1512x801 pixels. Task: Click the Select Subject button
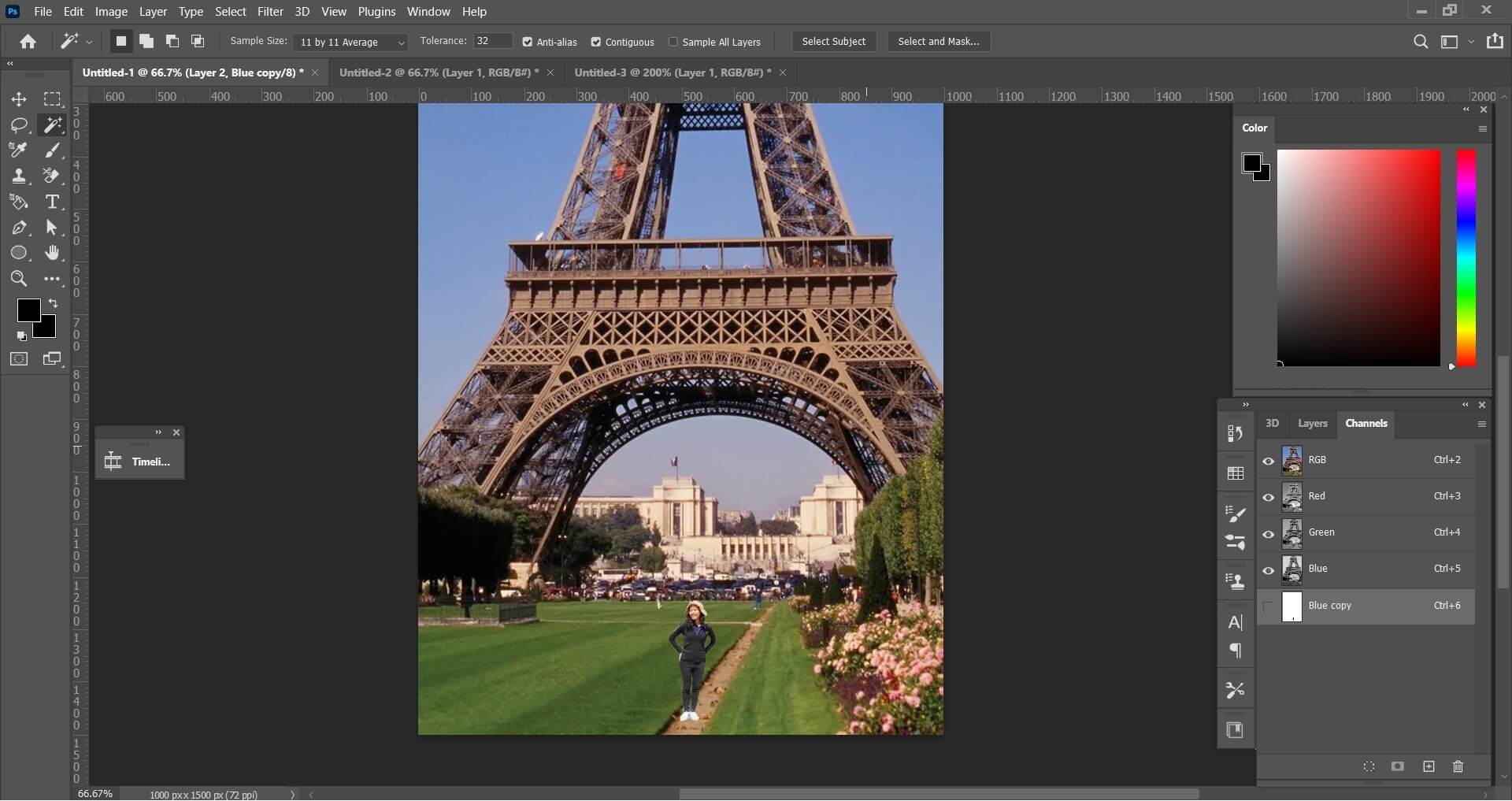[833, 41]
